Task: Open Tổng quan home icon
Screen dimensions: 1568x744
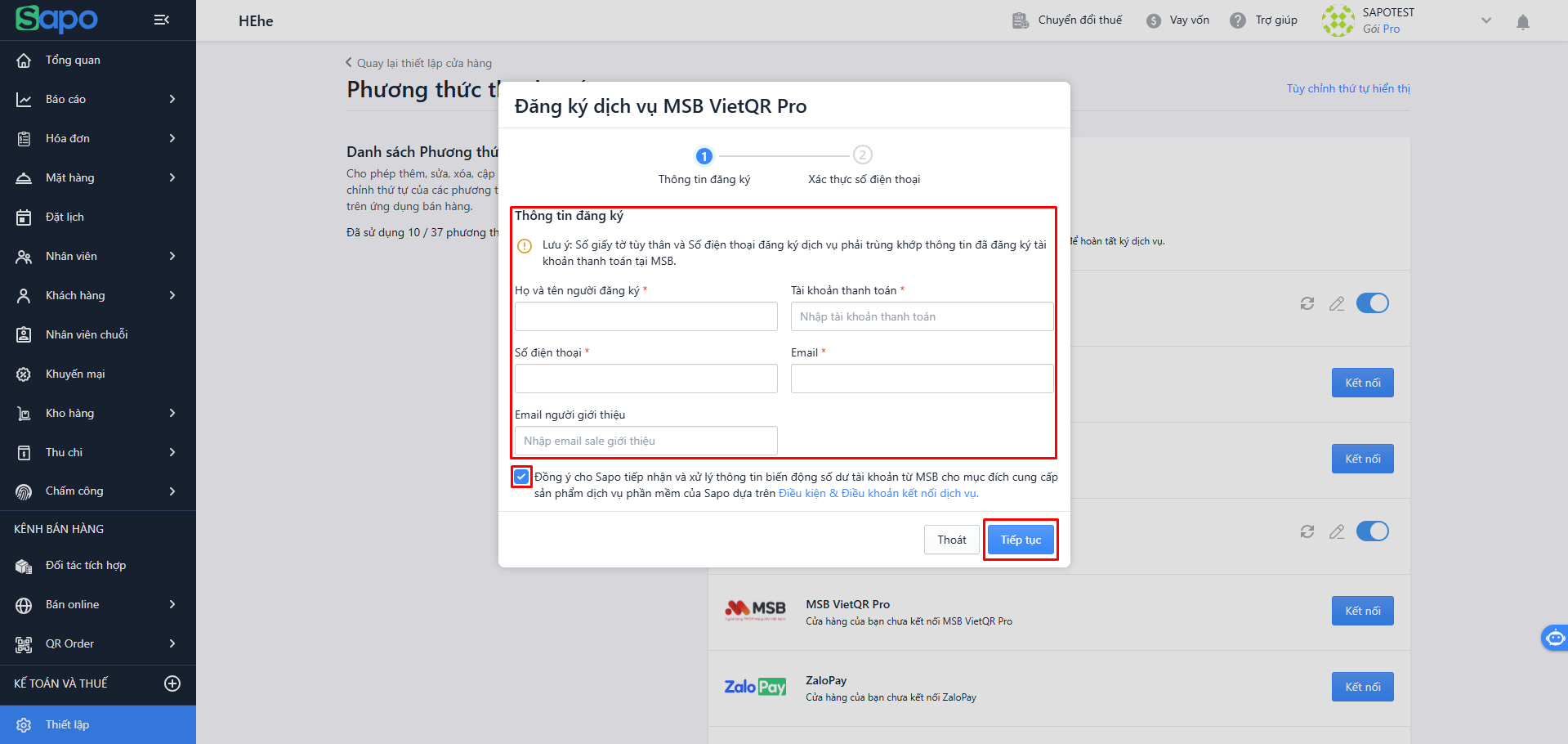Action: 24,60
